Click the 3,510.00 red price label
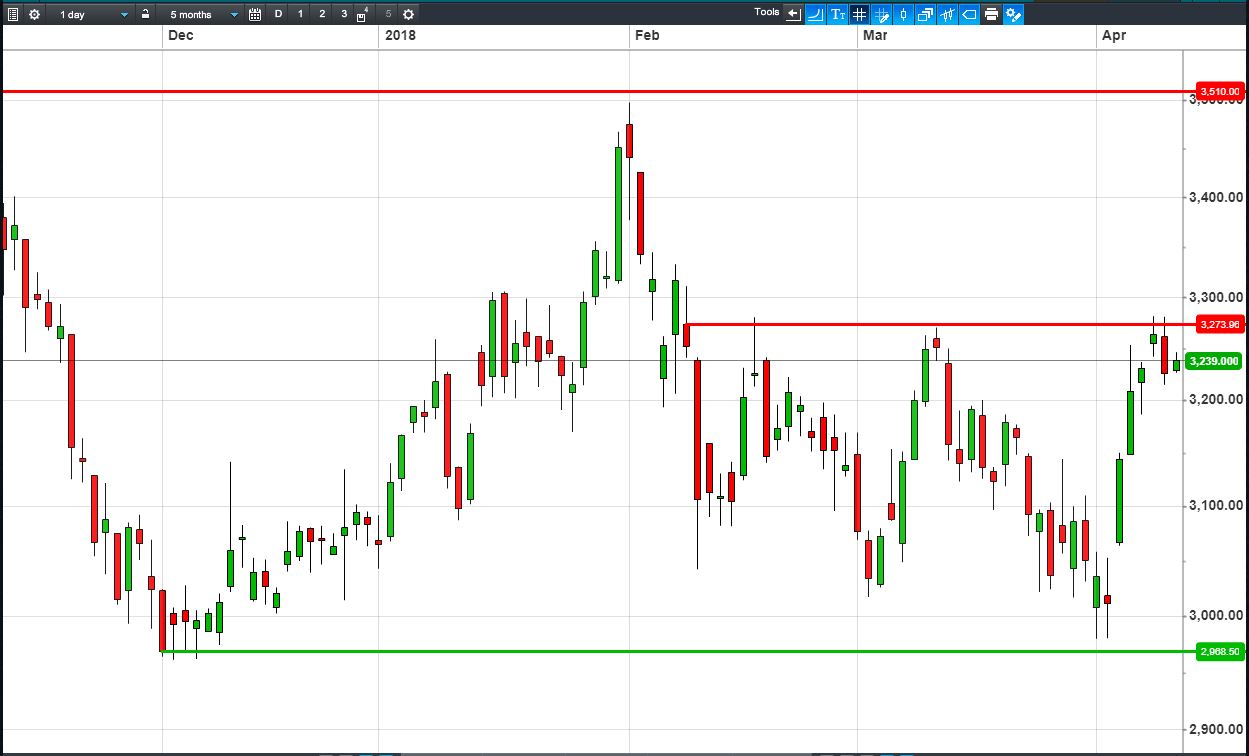The image size is (1249, 756). click(x=1220, y=91)
